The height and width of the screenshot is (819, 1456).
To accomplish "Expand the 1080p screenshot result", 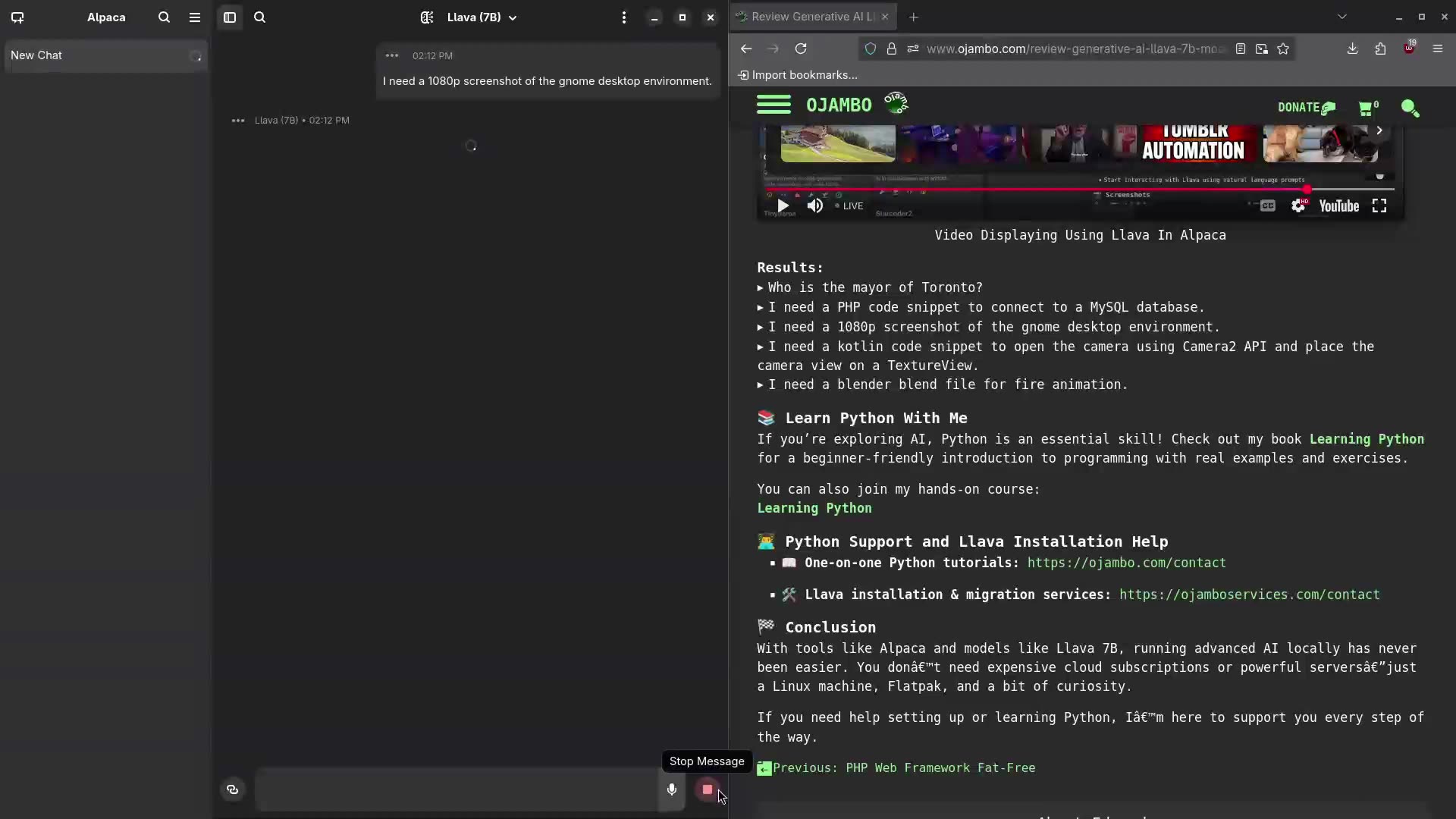I will coord(989,327).
